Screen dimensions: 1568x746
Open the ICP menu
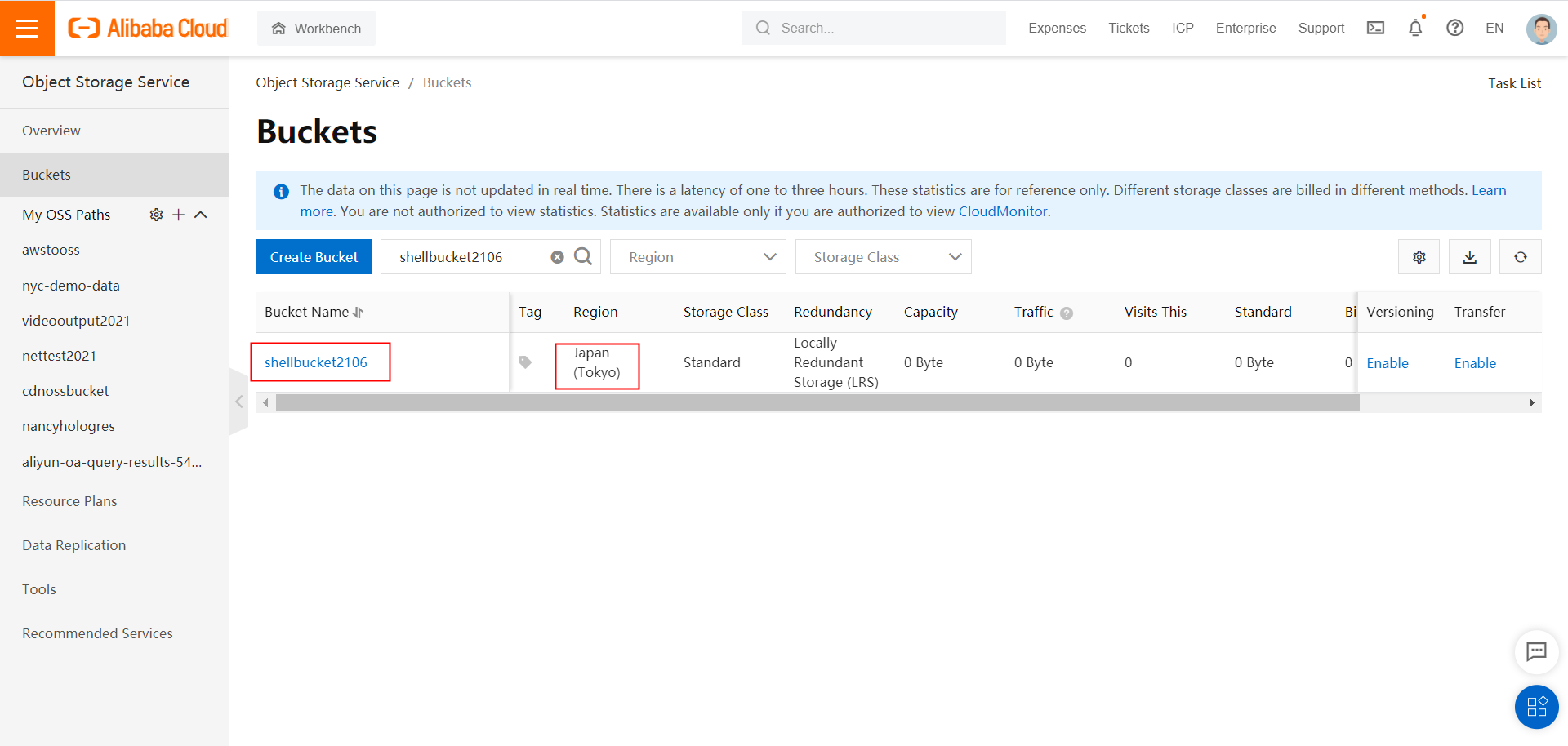pyautogui.click(x=1183, y=28)
